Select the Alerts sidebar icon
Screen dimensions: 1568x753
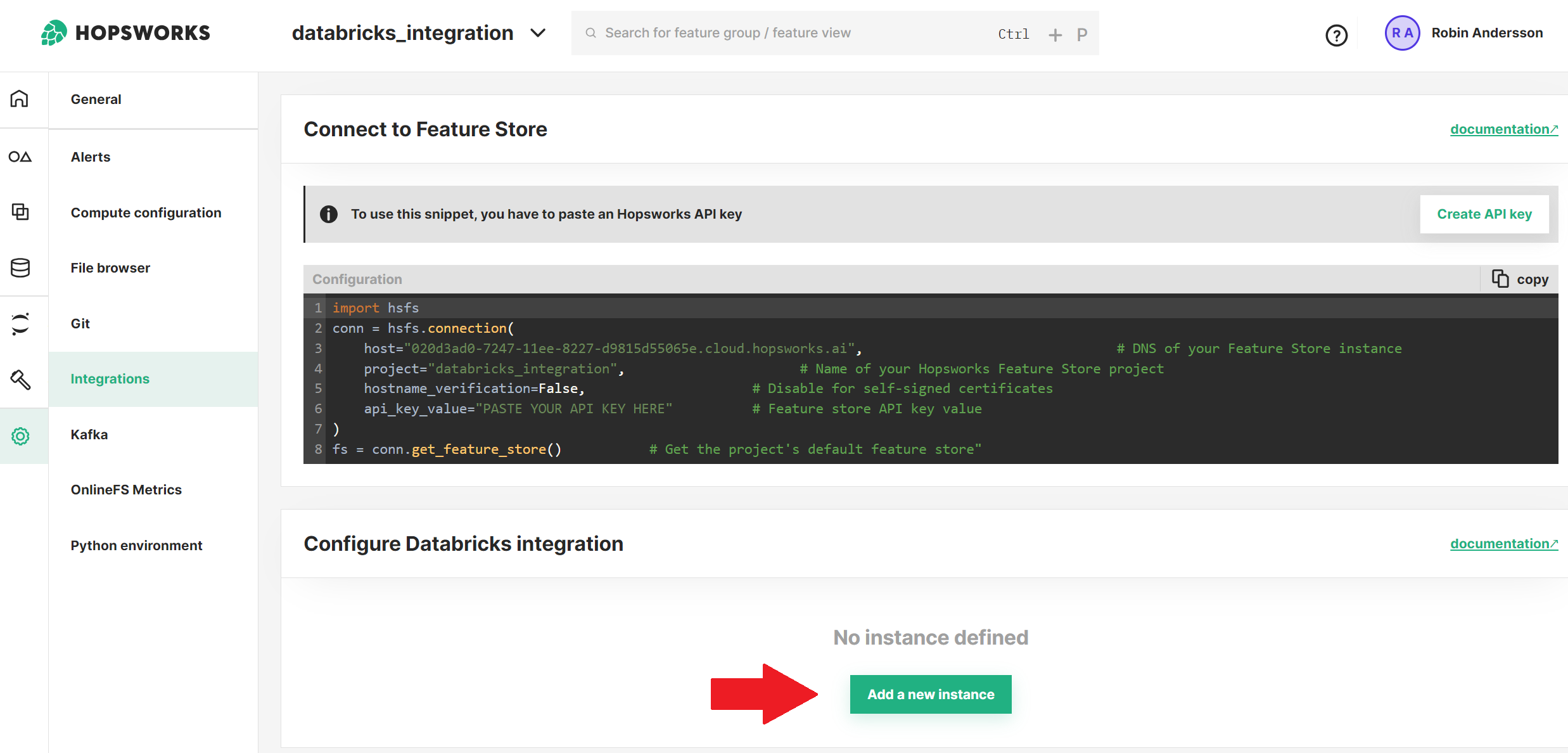pos(21,156)
